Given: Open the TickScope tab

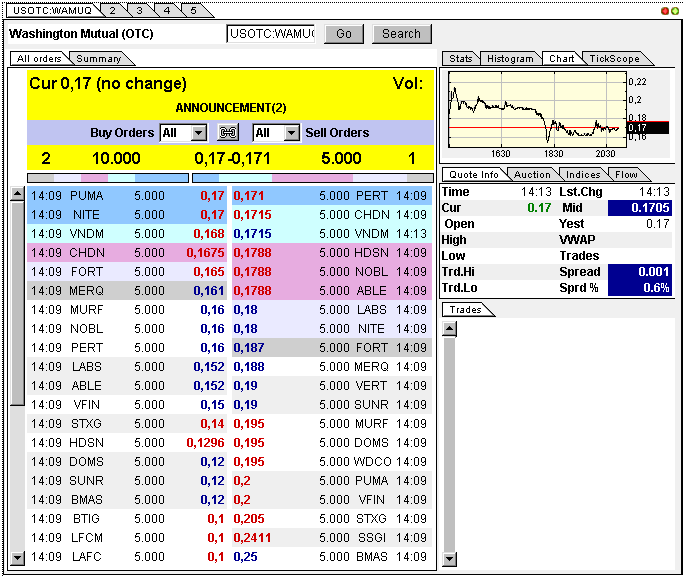Looking at the screenshot, I should click(x=614, y=58).
